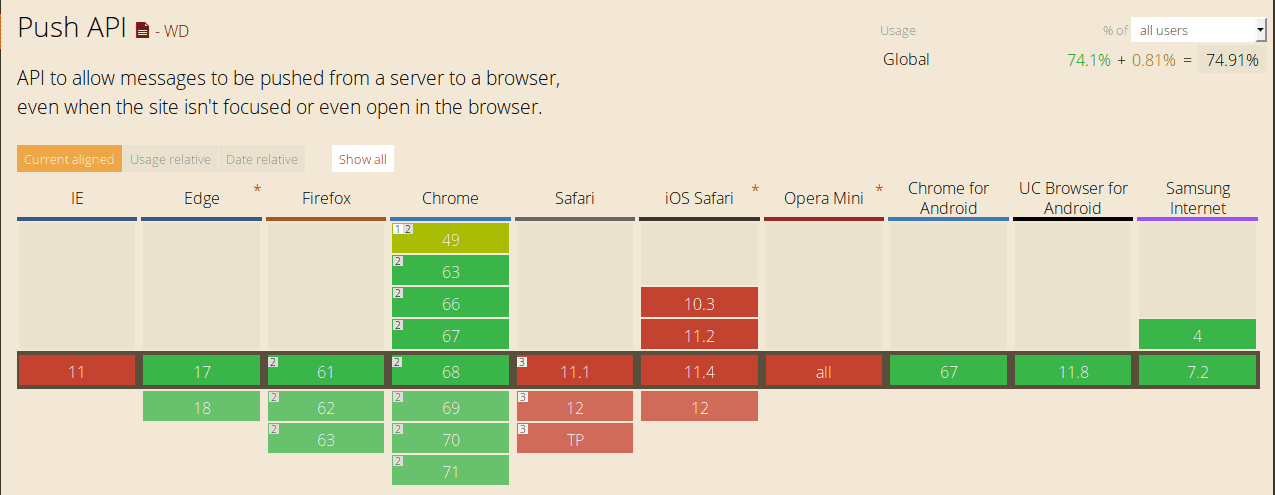This screenshot has width=1275, height=495.
Task: Click the asterisk note next to Edge
Action: (257, 189)
